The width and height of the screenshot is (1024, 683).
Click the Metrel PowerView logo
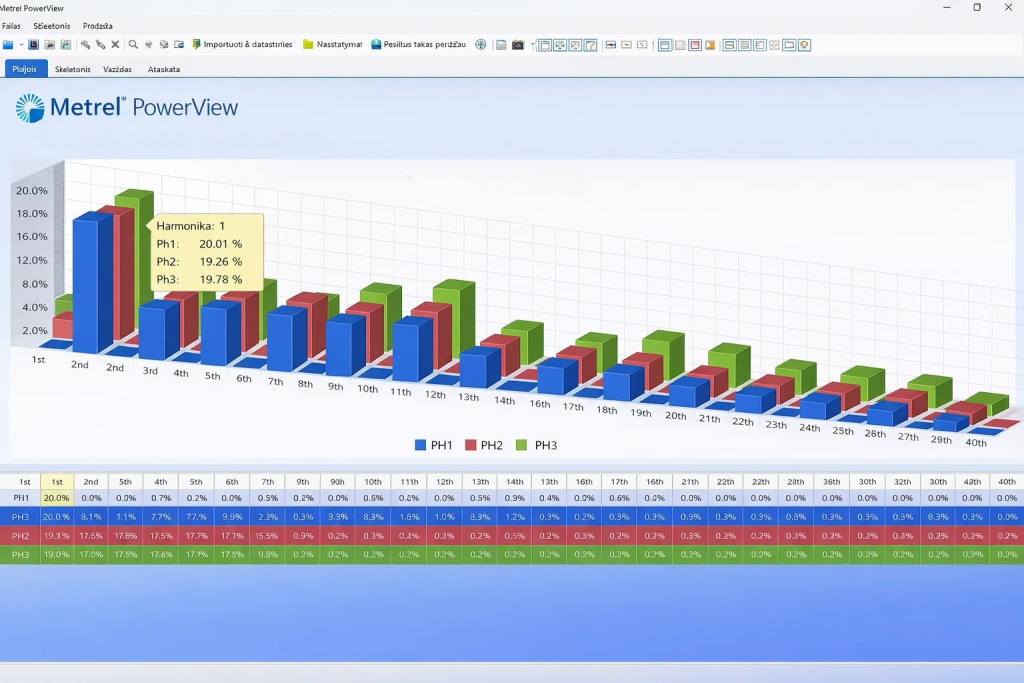pyautogui.click(x=127, y=107)
